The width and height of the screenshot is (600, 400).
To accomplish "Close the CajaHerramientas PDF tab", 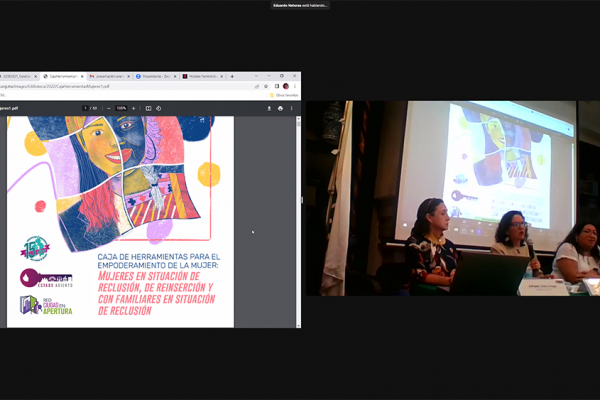I will pyautogui.click(x=82, y=77).
